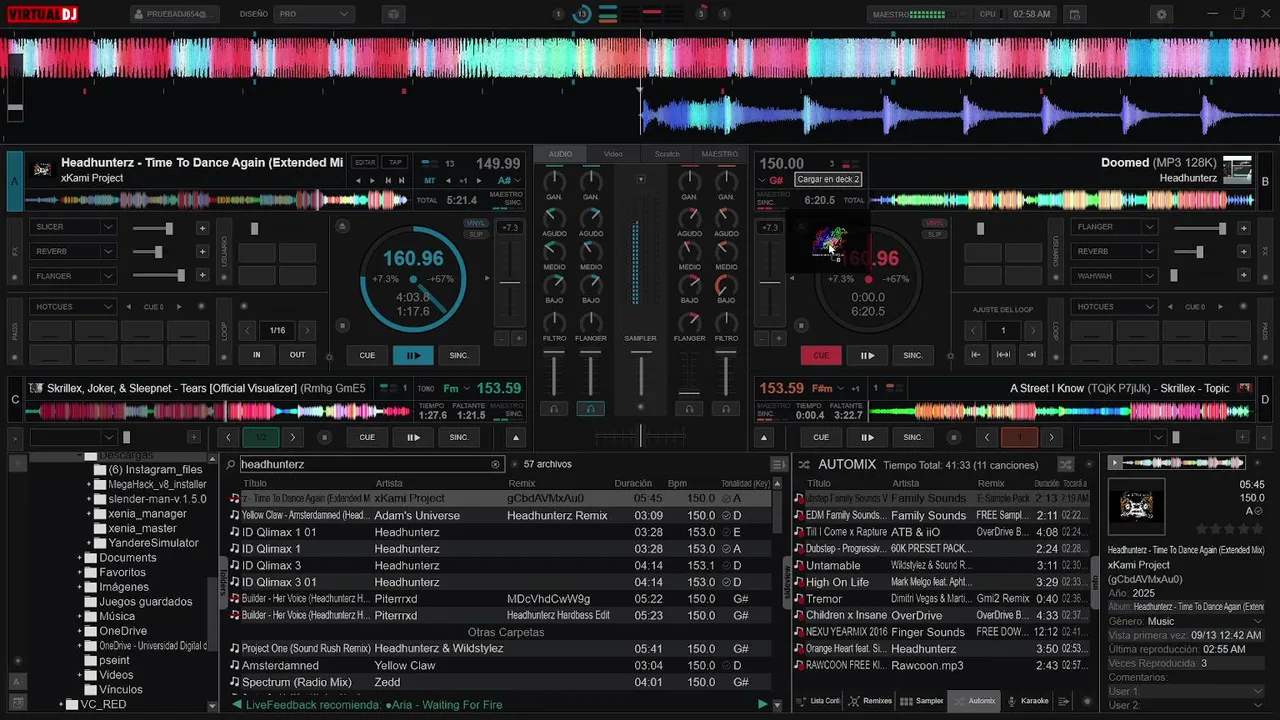Play the LiveFeedback recommended track
Viewport: 1280px width, 720px height.
point(762,704)
